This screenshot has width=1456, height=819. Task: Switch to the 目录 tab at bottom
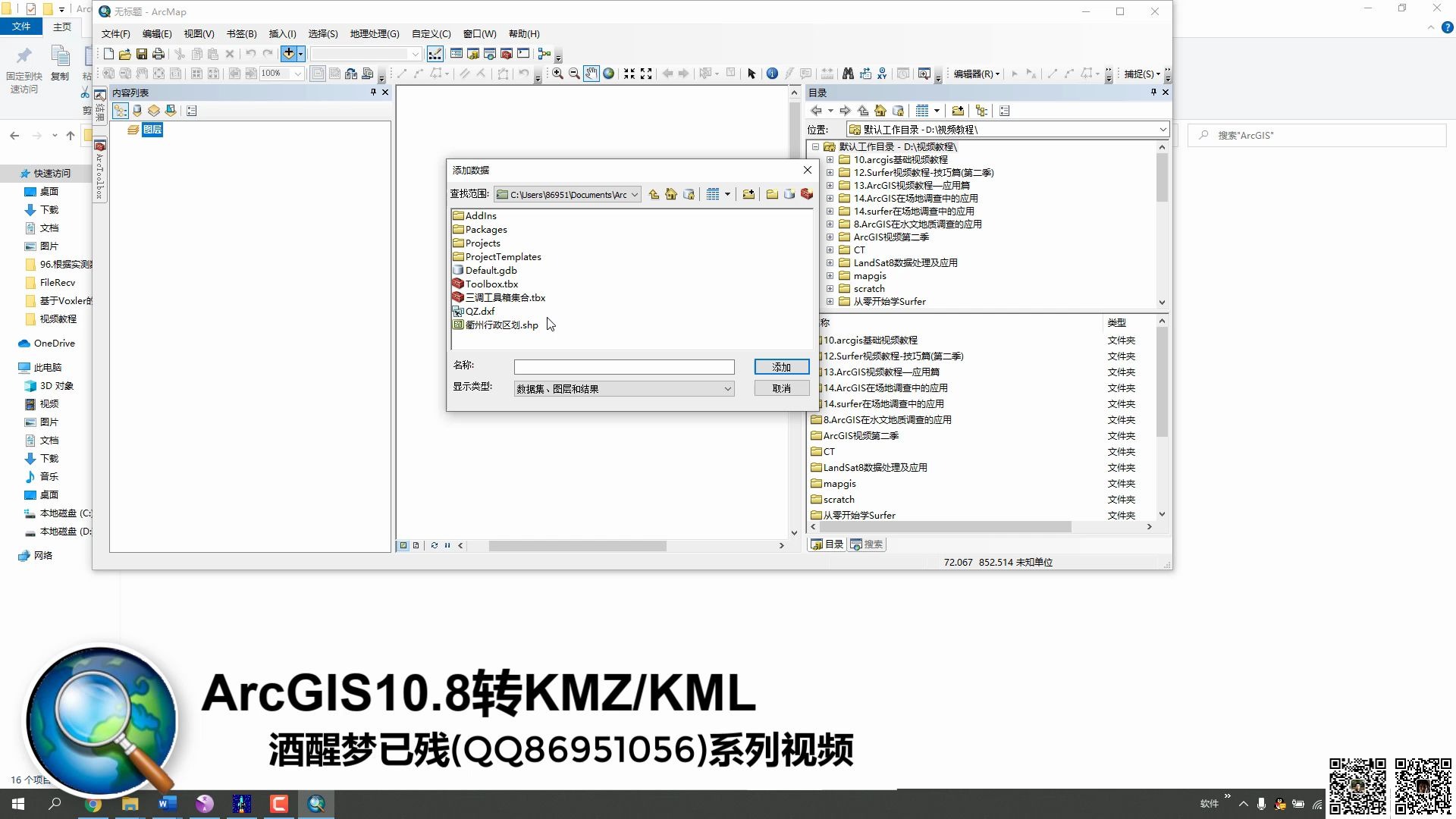(827, 544)
